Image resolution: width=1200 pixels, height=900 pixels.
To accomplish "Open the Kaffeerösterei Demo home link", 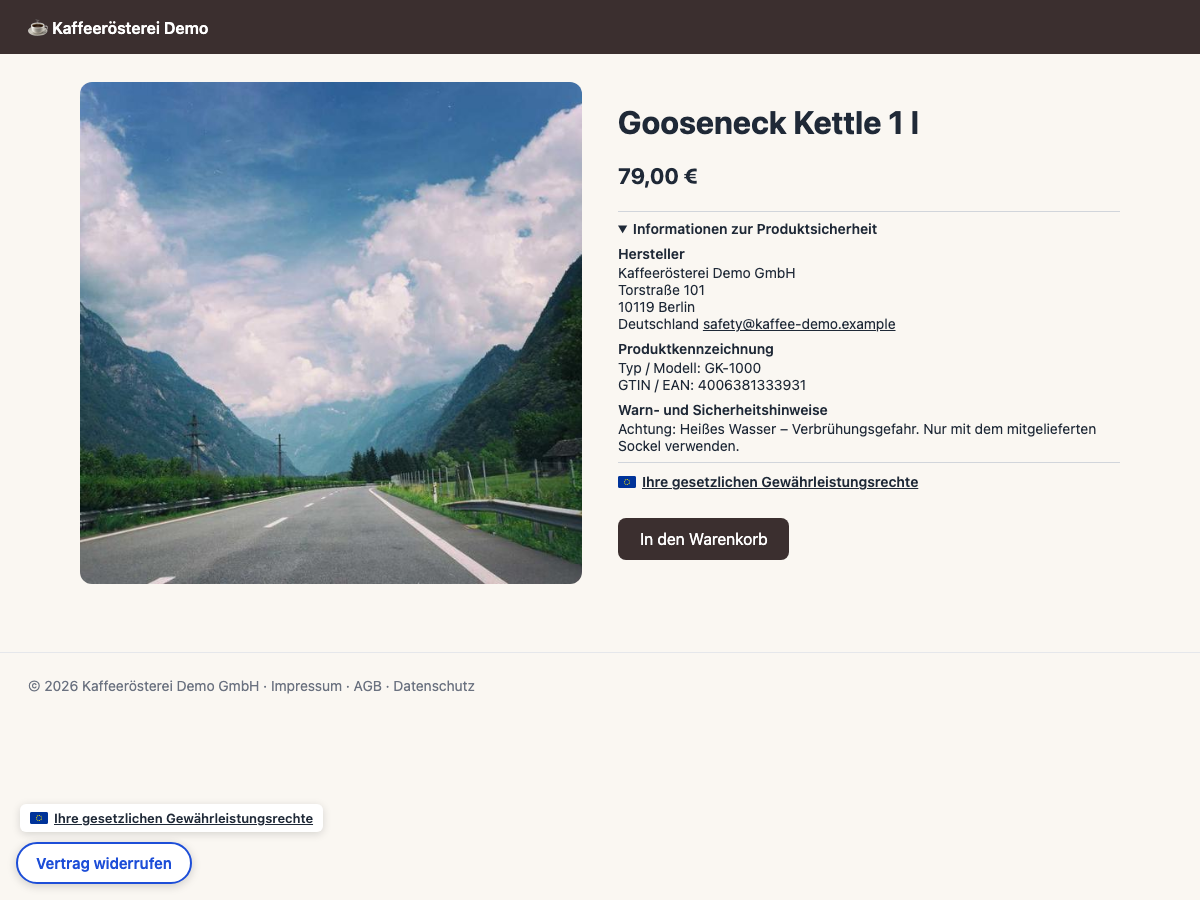I will 118,28.
